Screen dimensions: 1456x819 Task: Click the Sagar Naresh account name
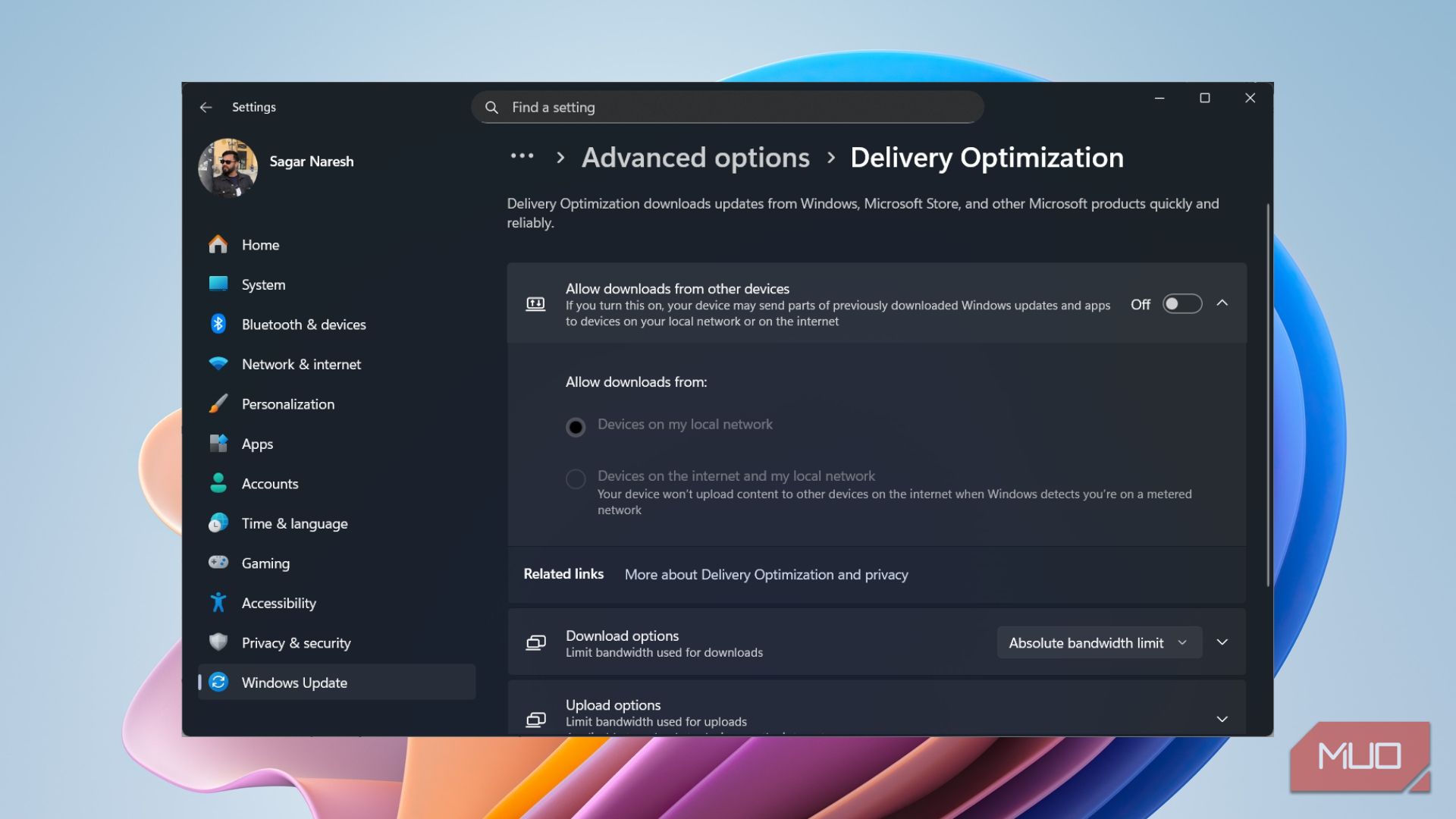pyautogui.click(x=312, y=162)
